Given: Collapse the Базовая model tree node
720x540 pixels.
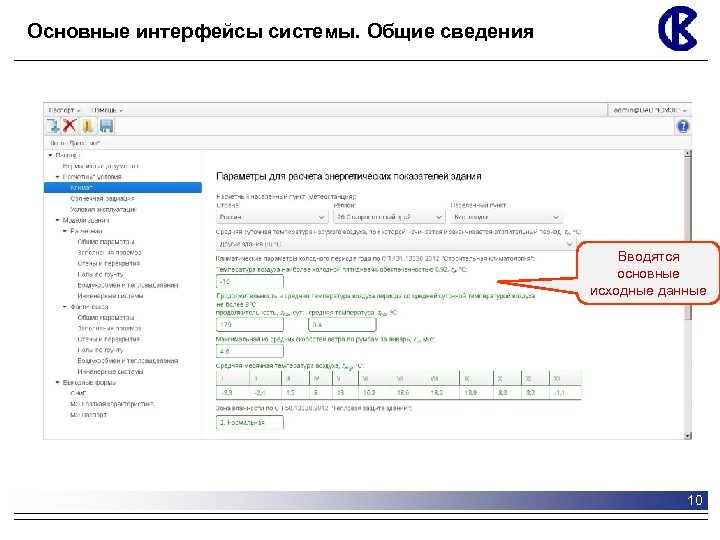Looking at the screenshot, I should coord(65,231).
